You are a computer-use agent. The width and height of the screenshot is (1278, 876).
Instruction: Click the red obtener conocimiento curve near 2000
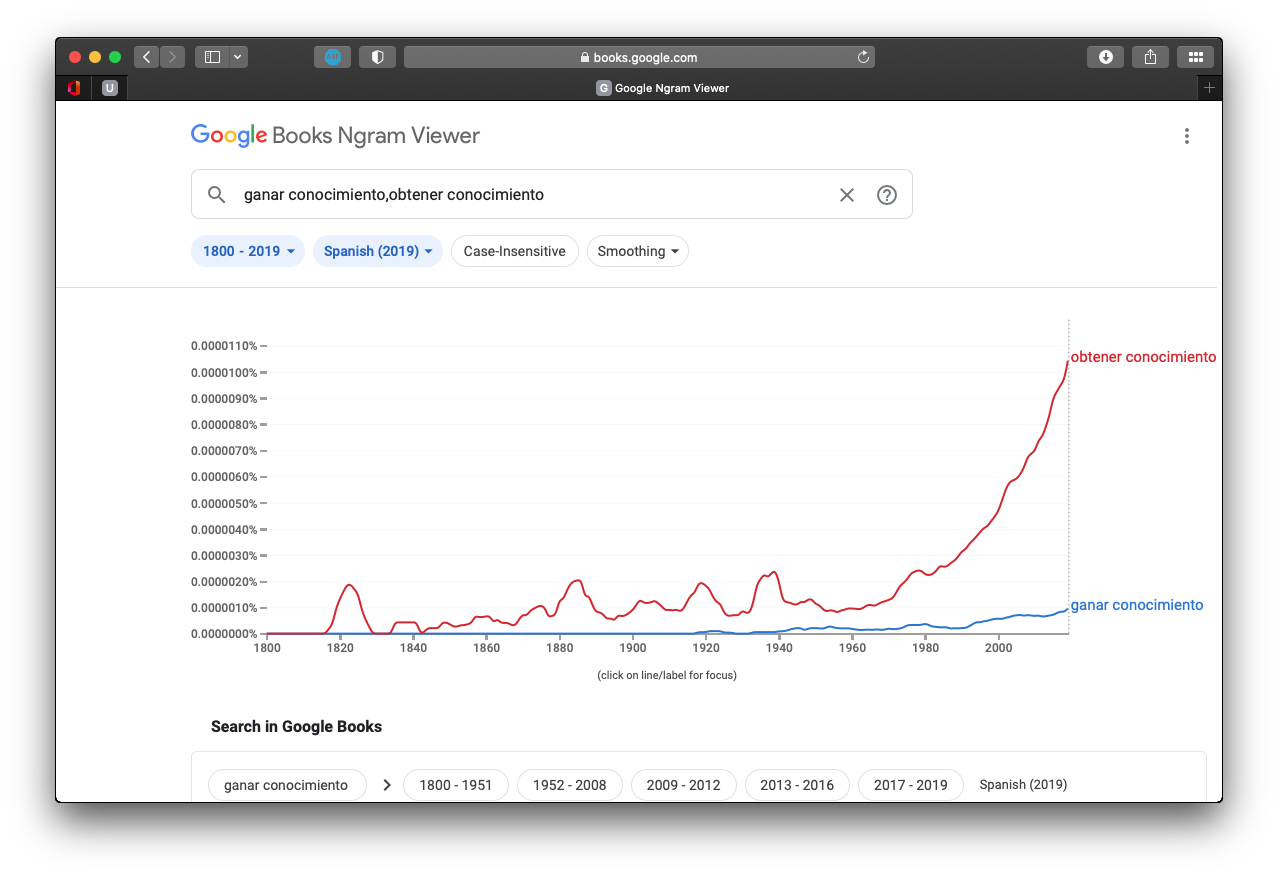pos(998,506)
